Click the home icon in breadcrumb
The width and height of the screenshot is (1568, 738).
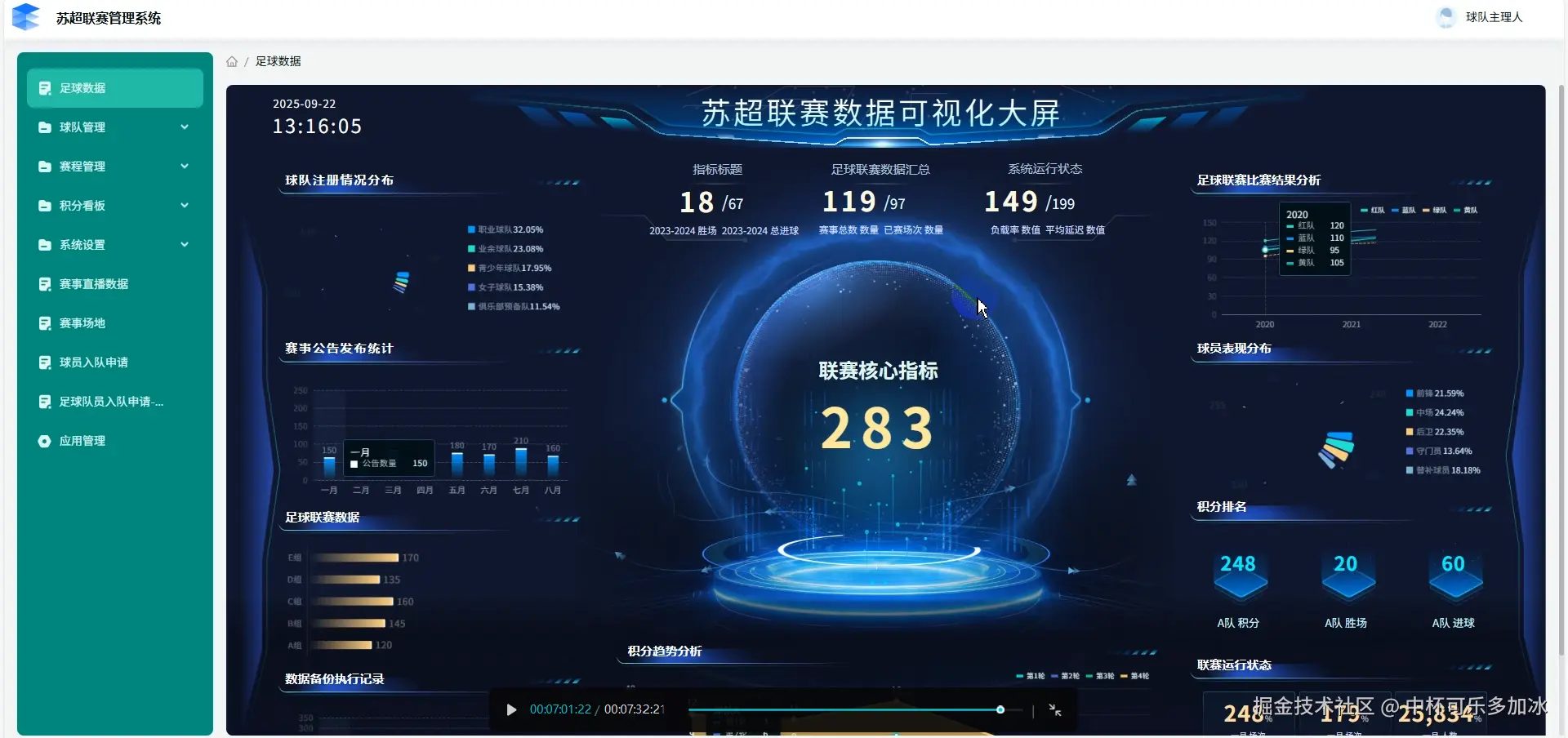pyautogui.click(x=232, y=62)
